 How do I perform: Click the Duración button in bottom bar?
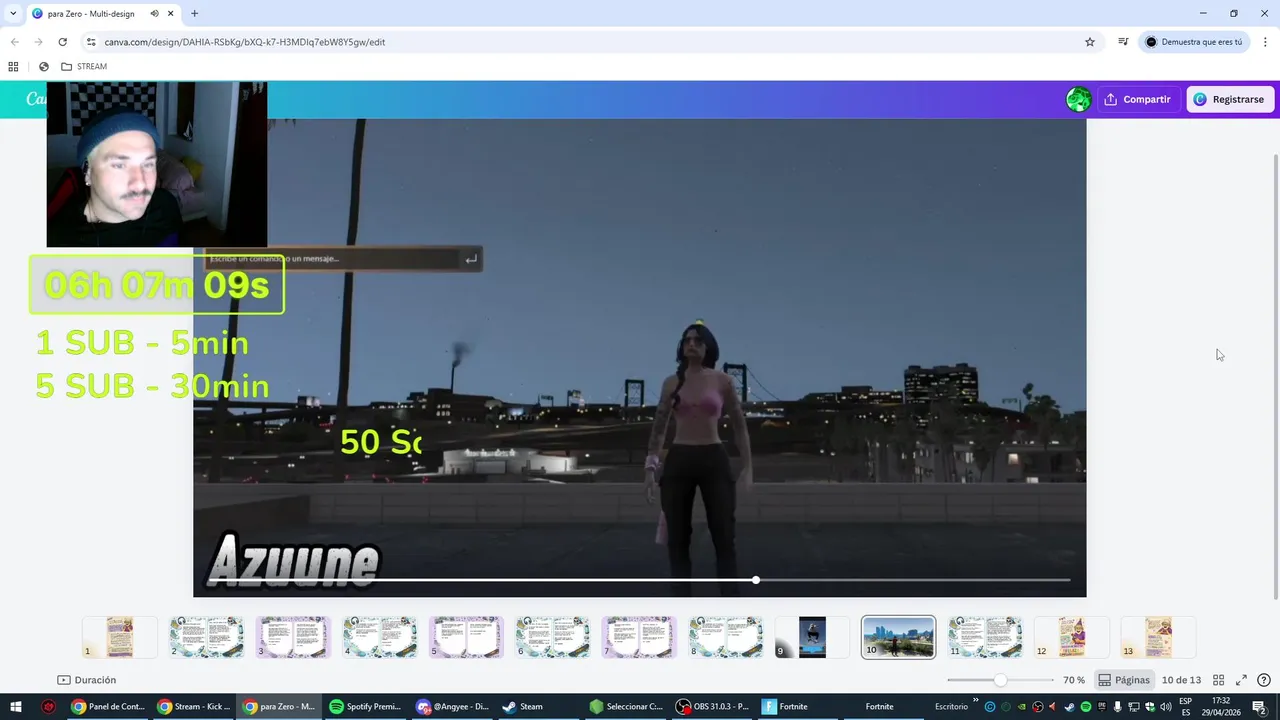87,680
